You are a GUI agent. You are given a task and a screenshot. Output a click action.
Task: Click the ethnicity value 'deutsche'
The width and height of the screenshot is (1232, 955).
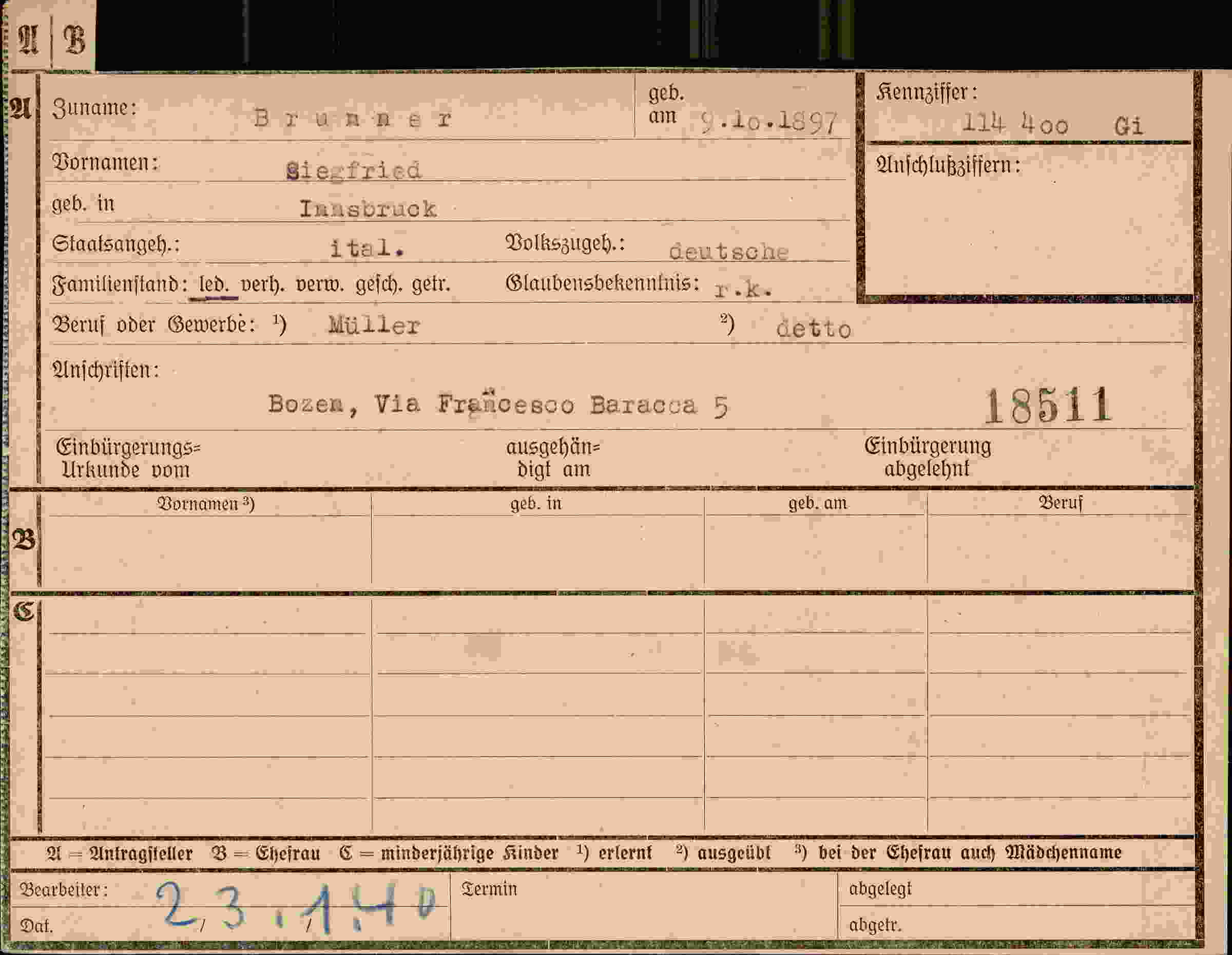(x=728, y=252)
